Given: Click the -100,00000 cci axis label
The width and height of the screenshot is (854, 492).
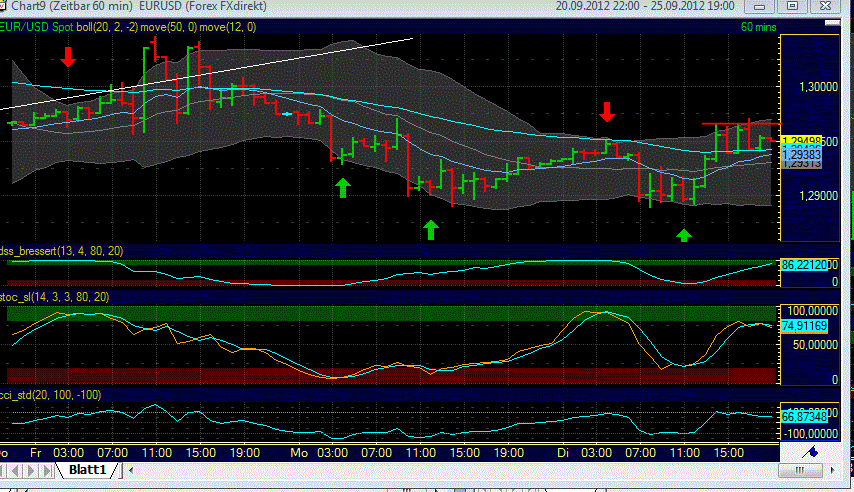Looking at the screenshot, I should pos(810,434).
